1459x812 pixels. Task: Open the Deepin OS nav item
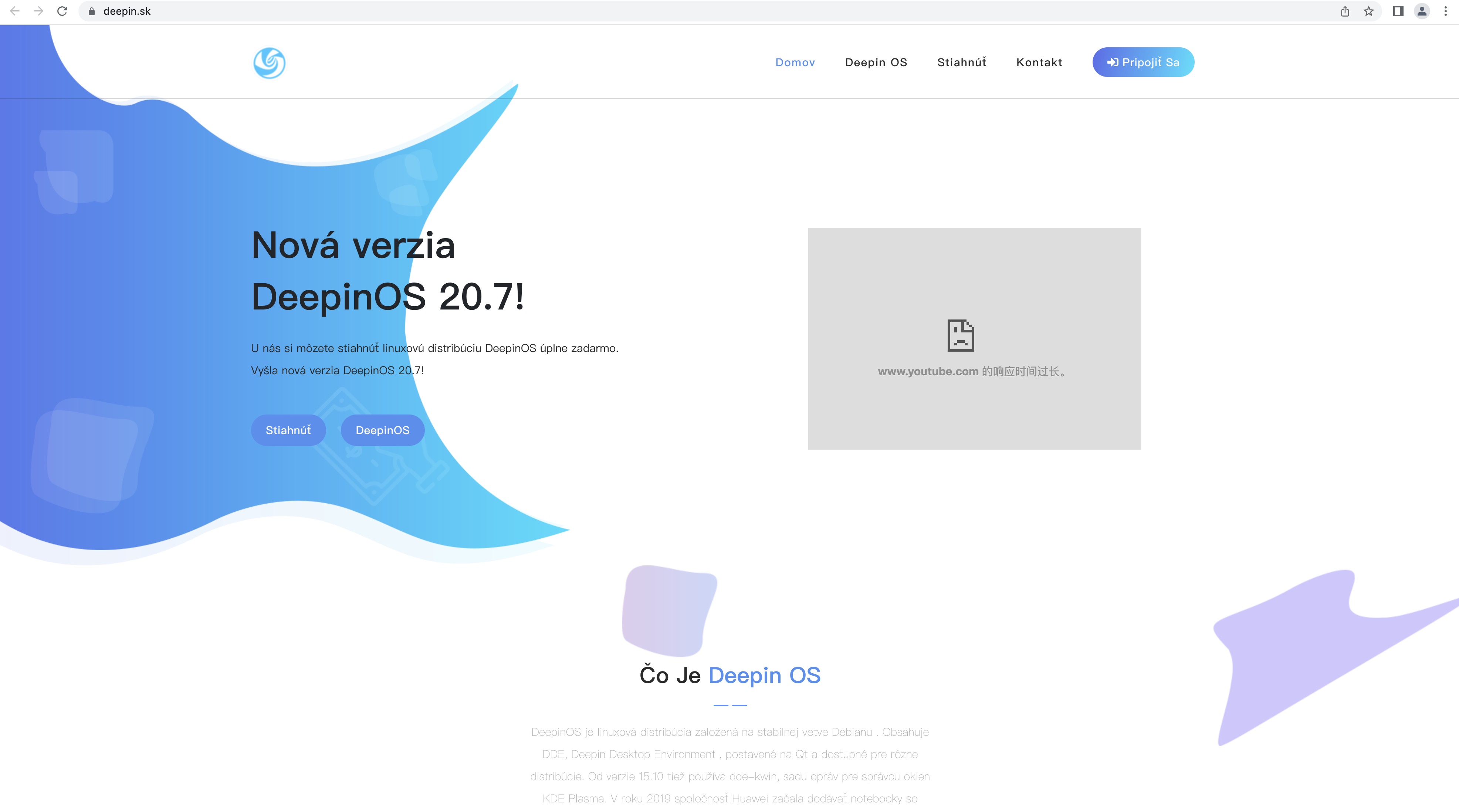click(x=876, y=62)
